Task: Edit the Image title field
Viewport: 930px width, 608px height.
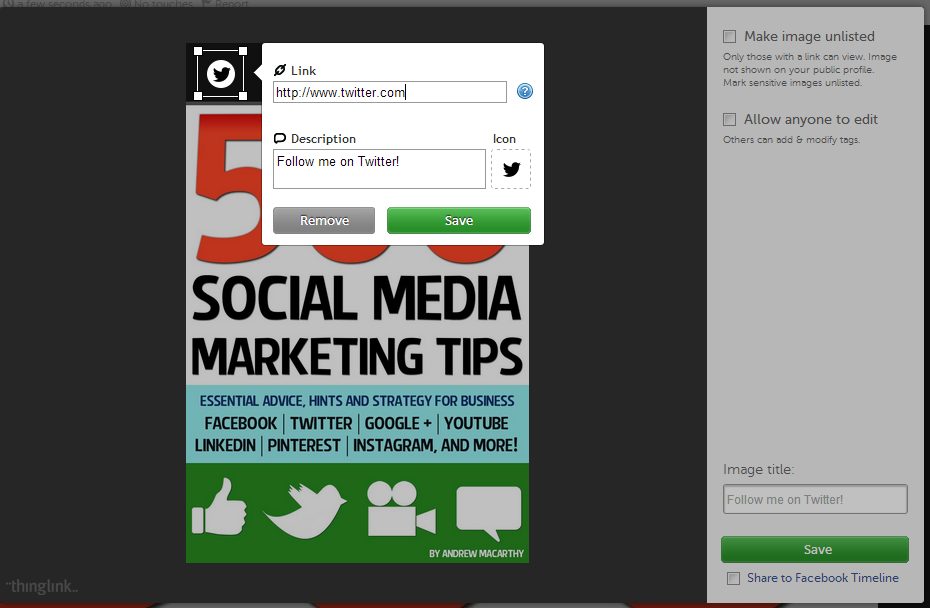Action: point(815,499)
